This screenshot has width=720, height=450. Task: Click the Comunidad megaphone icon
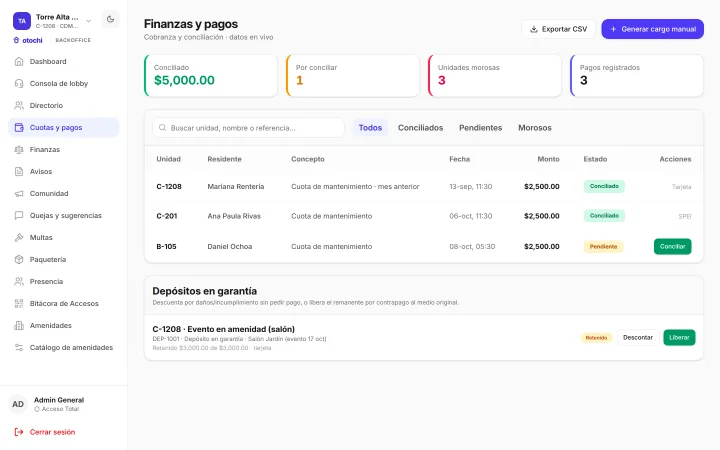coord(19,194)
